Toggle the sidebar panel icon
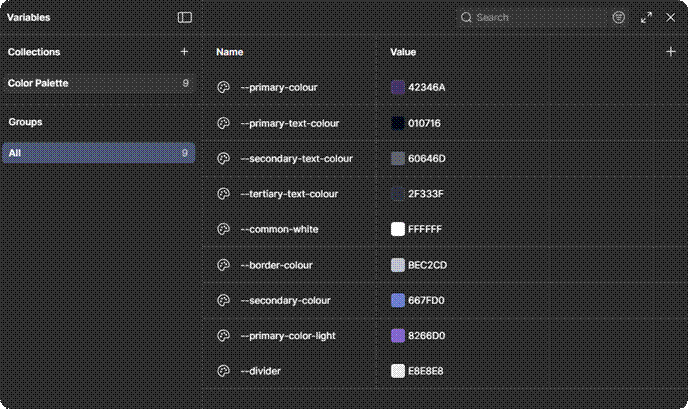This screenshot has height=409, width=688. 184,17
